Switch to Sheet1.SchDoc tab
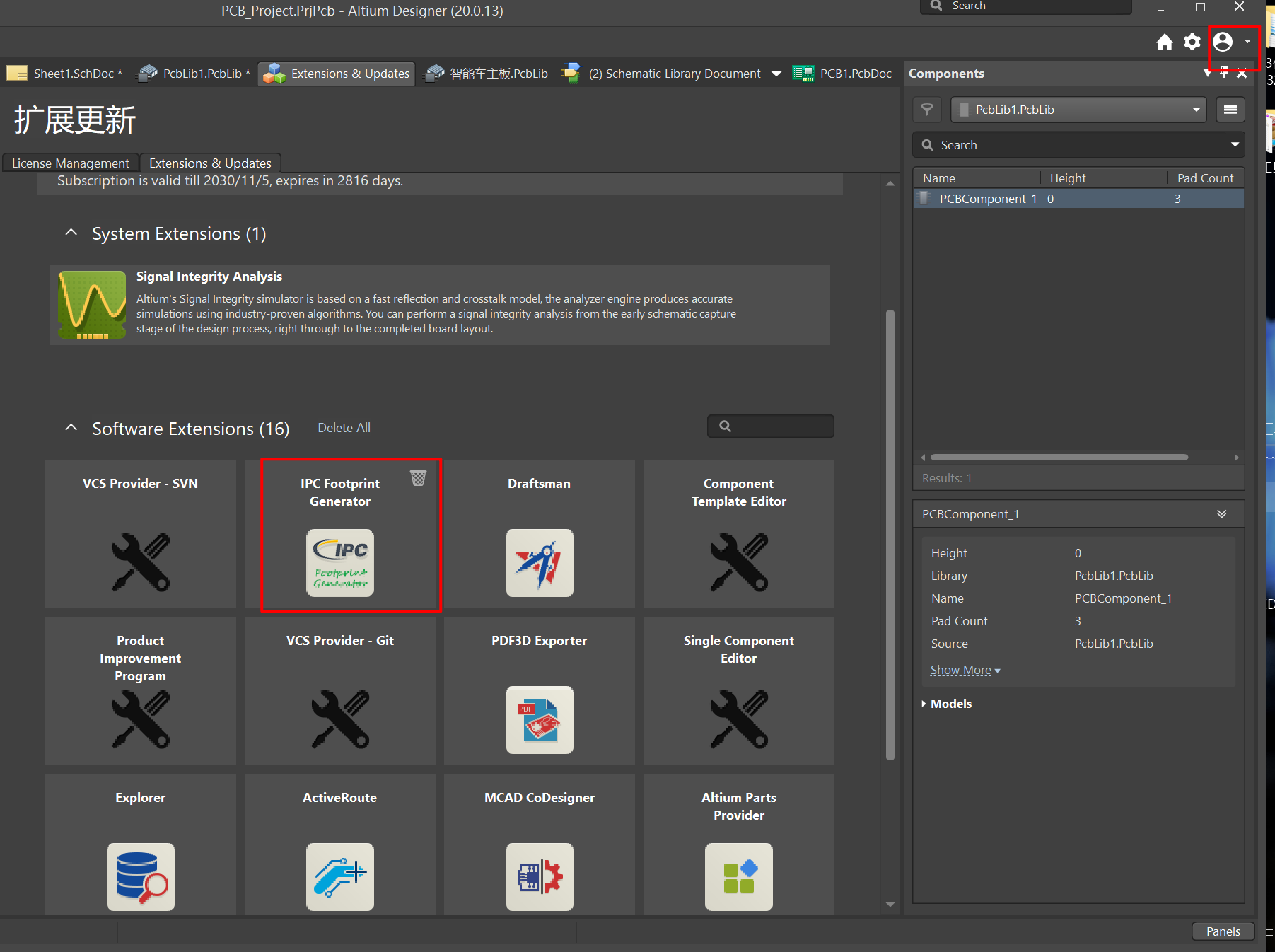1275x952 pixels. click(64, 74)
